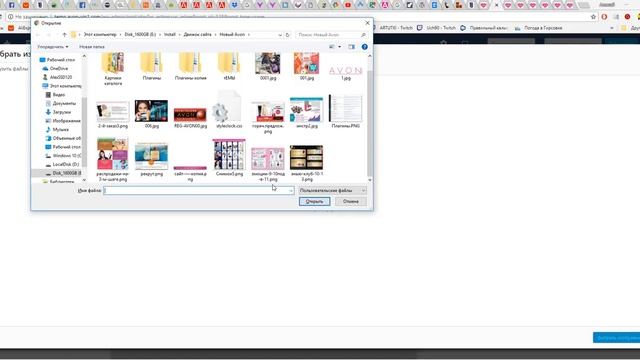Viewport: 640px width, 360px height.
Task: Toggle the preview pane
Action: point(351,47)
